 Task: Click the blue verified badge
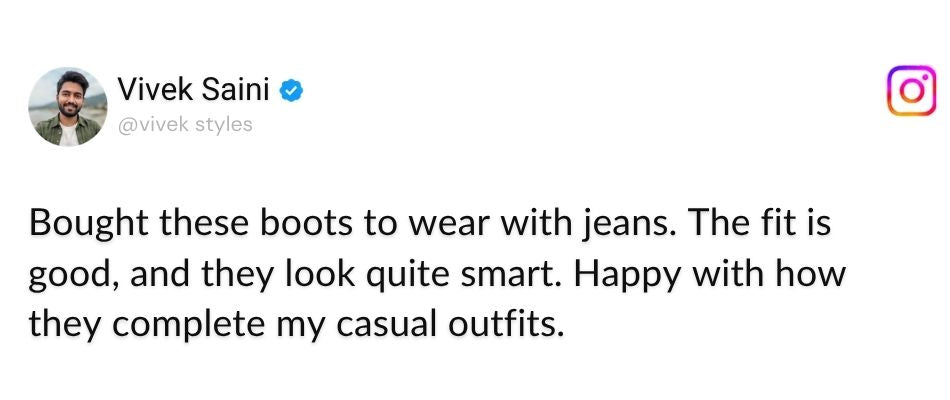[x=291, y=91]
